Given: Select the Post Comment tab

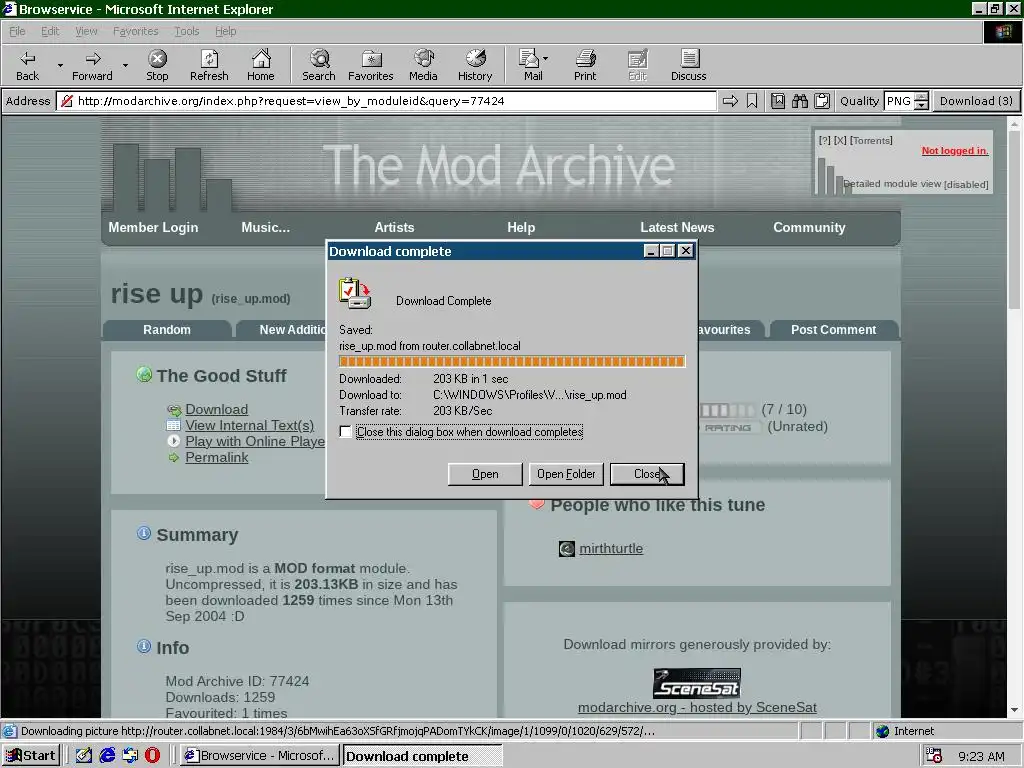Looking at the screenshot, I should click(833, 329).
